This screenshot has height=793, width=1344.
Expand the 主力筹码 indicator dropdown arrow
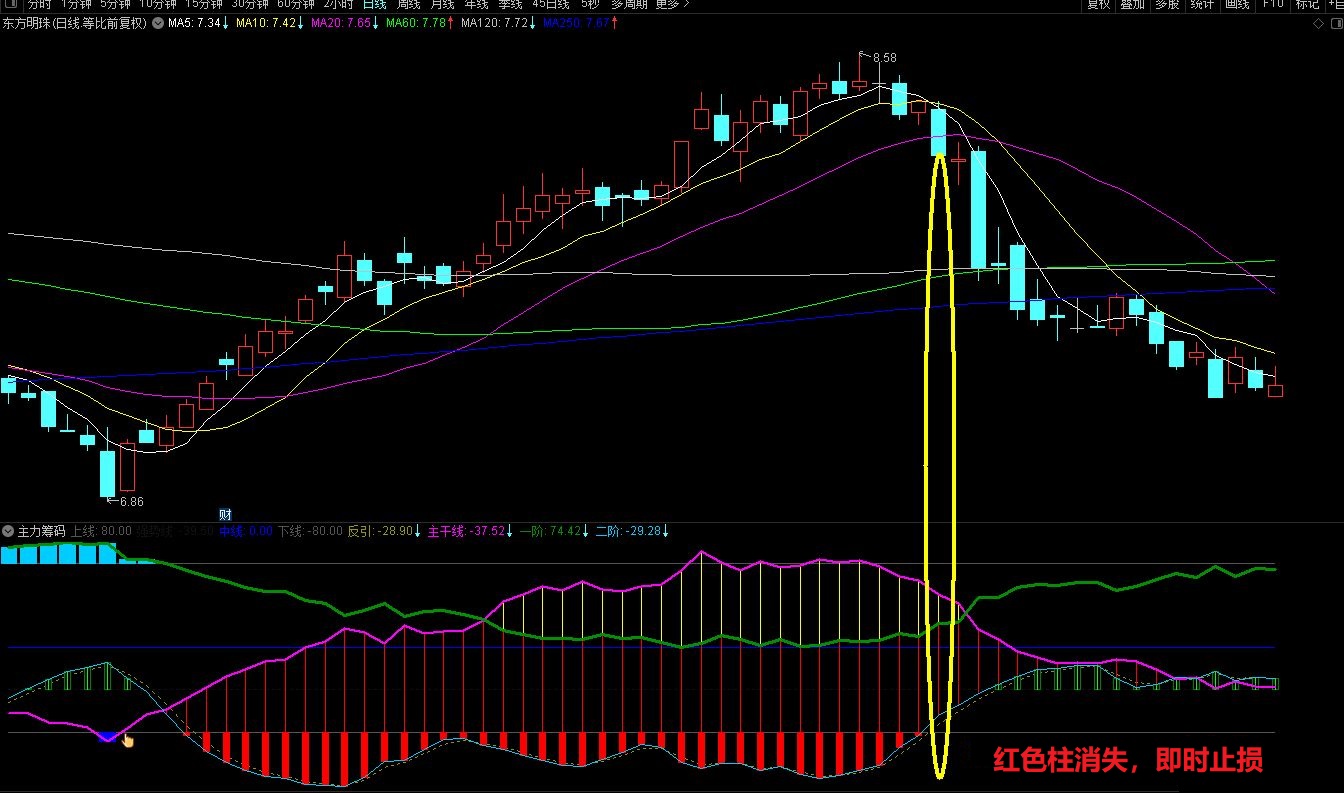[9, 531]
